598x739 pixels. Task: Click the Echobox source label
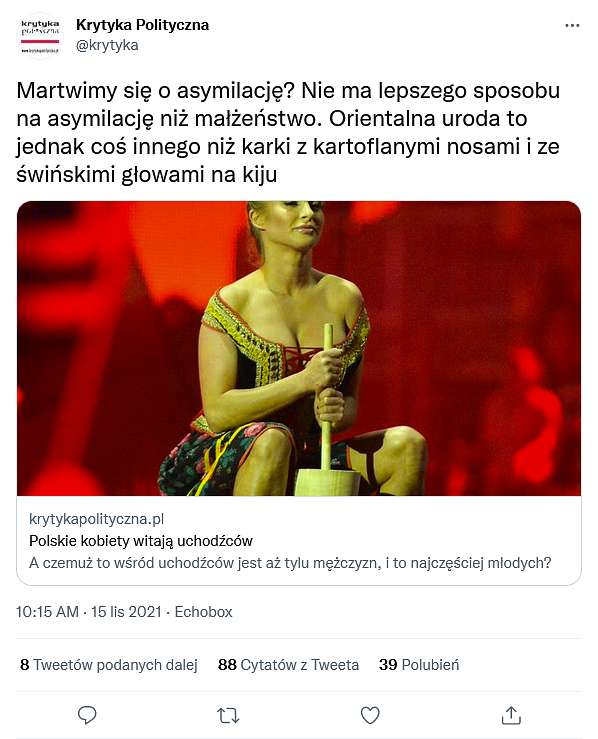coord(204,612)
